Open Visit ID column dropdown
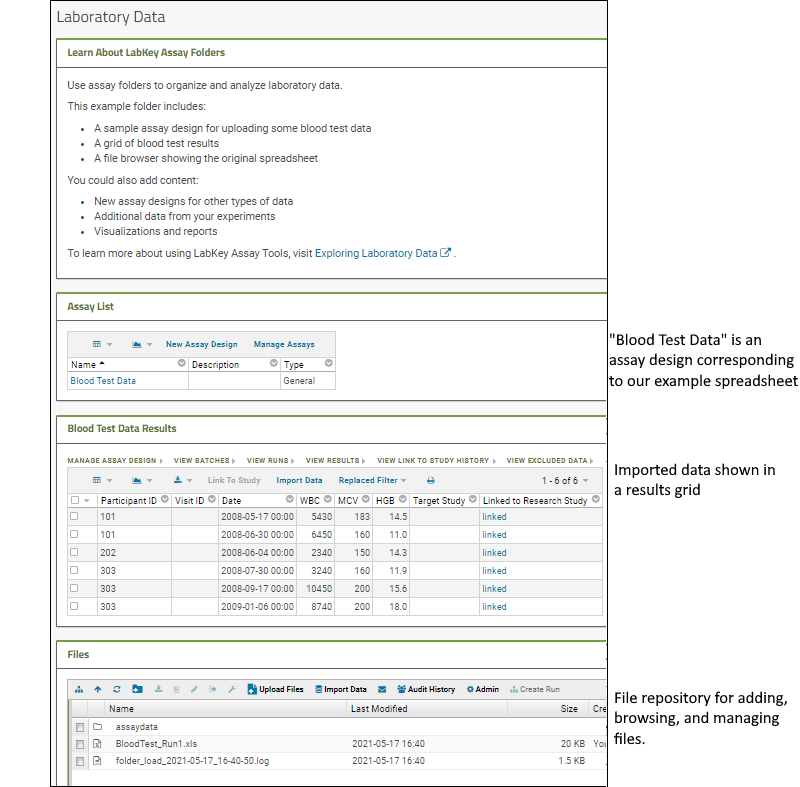The width and height of the screenshot is (800, 787). pyautogui.click(x=212, y=499)
